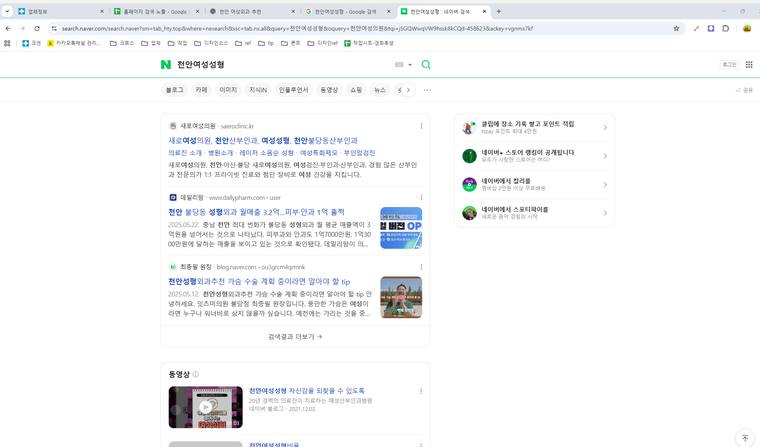Open more options for 새로여성의원 result
Screen dimensions: 760x447
421,126
